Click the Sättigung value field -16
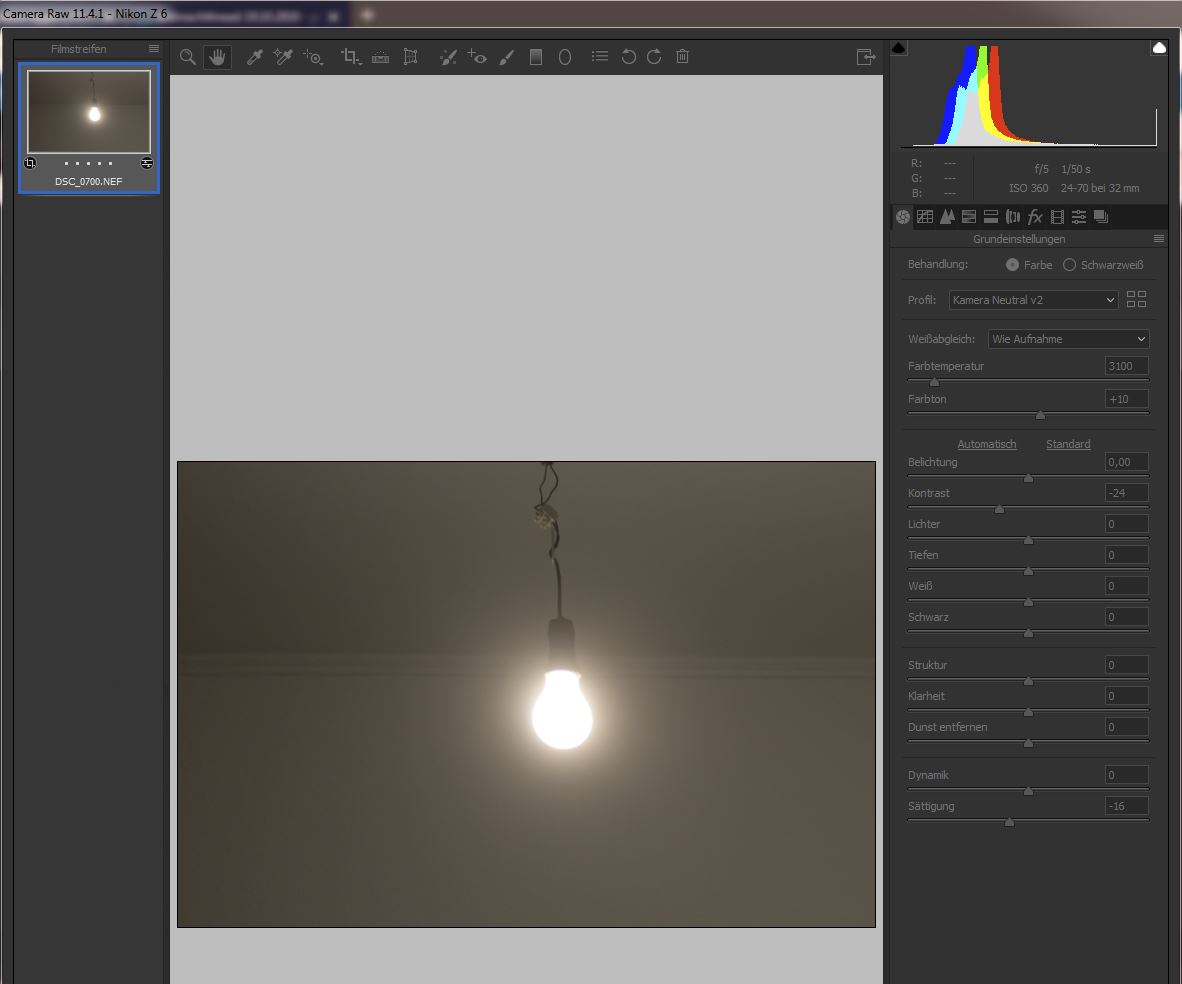Viewport: 1182px width, 984px height. coord(1126,806)
